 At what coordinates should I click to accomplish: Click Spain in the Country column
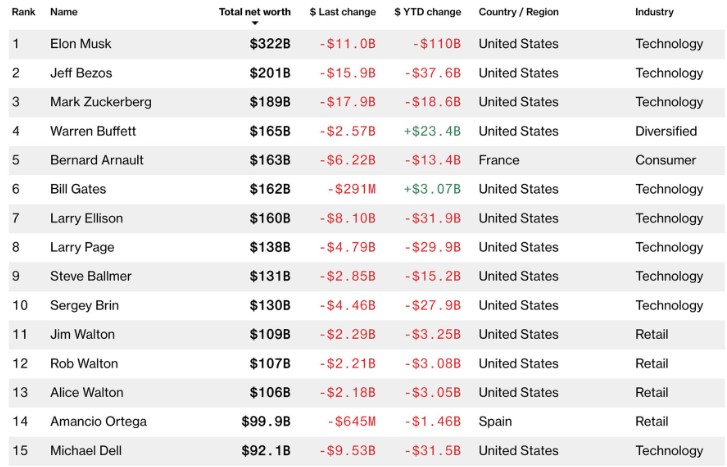tap(495, 421)
